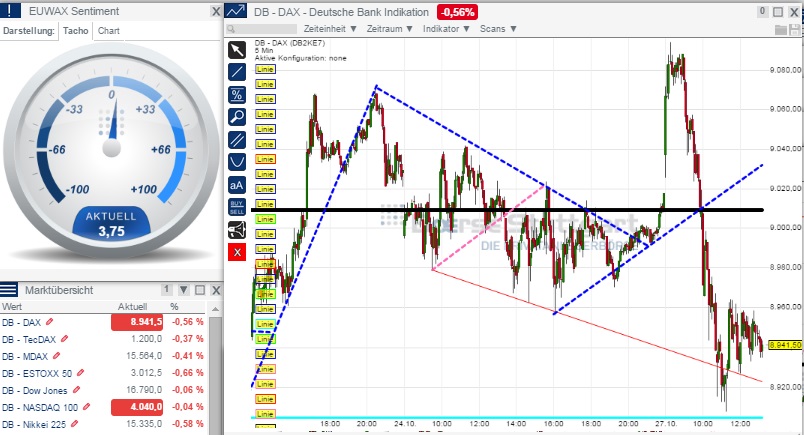Switch to the Chart view tab

click(x=109, y=31)
